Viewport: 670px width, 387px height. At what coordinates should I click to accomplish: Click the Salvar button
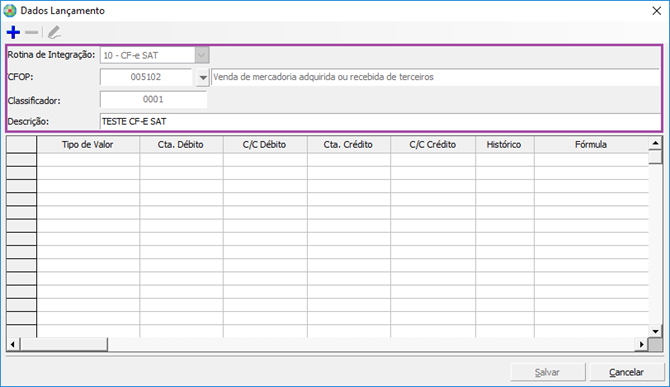coord(548,372)
